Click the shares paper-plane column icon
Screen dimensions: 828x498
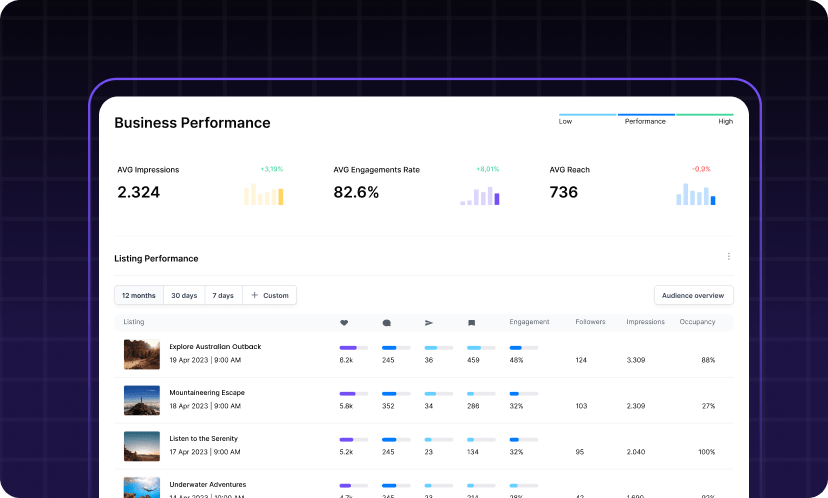[x=429, y=323]
